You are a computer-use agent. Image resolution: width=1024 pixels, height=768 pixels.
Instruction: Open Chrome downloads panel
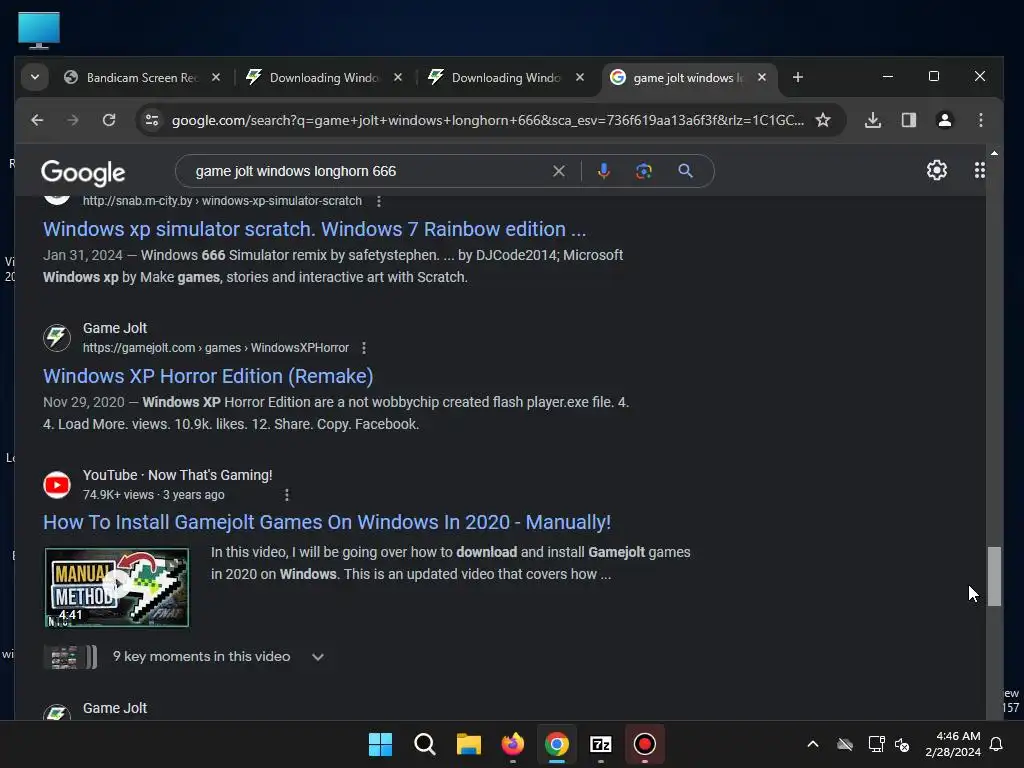point(873,120)
